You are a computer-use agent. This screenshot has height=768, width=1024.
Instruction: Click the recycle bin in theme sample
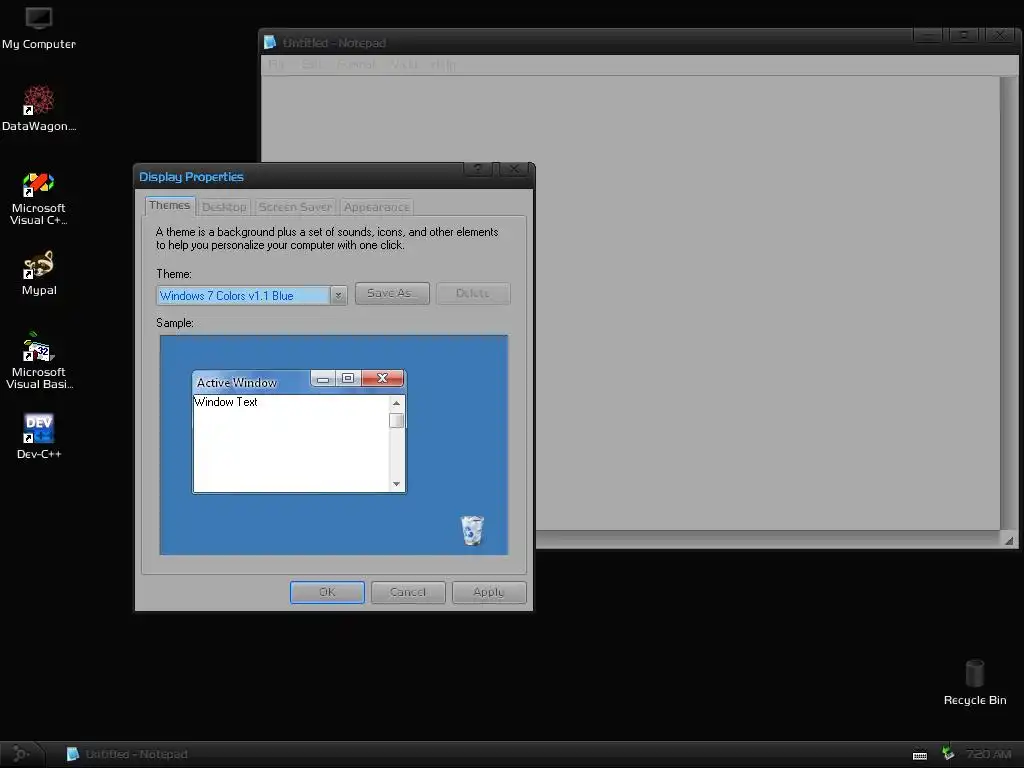[x=472, y=530]
